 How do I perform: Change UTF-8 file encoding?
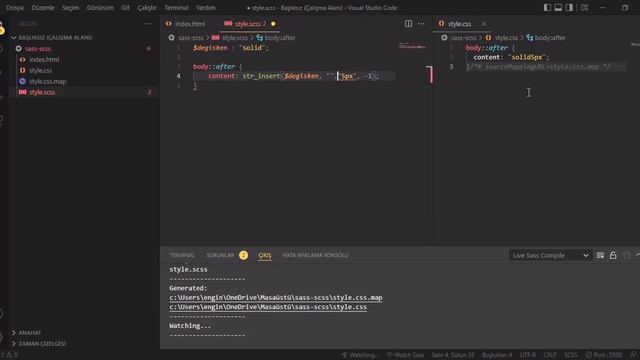point(528,355)
